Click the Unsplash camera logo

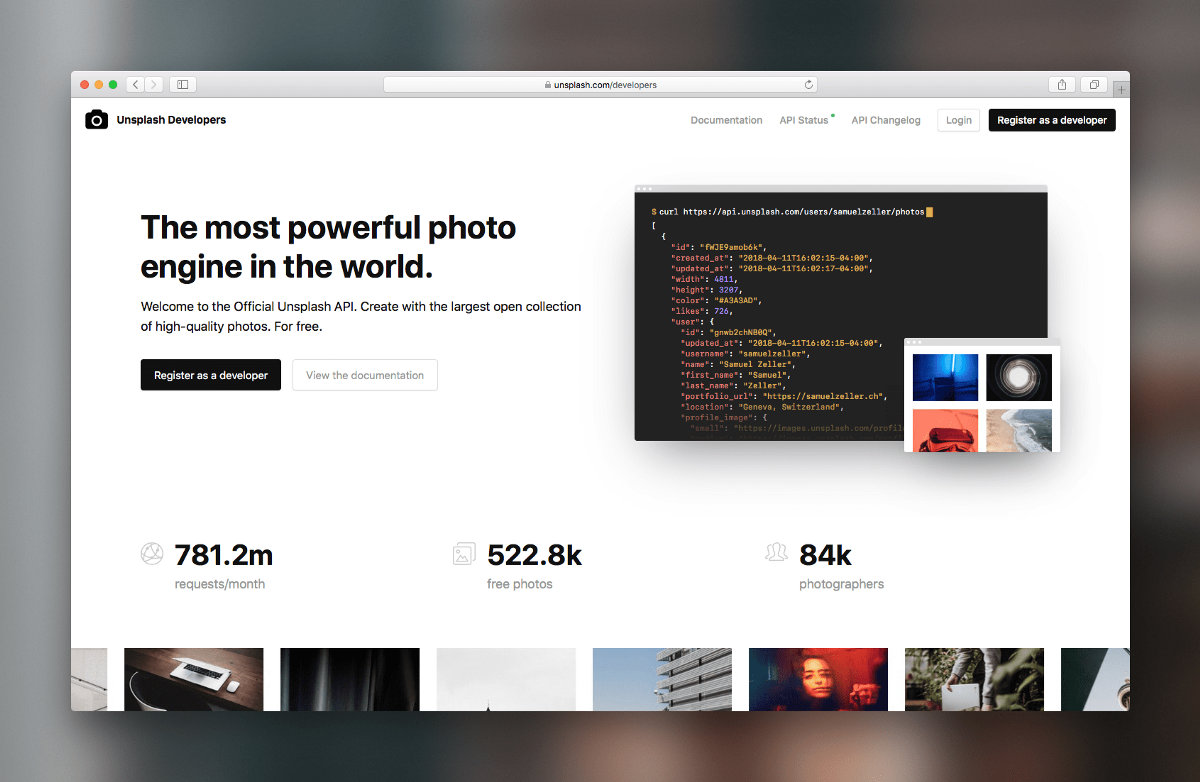coord(97,119)
